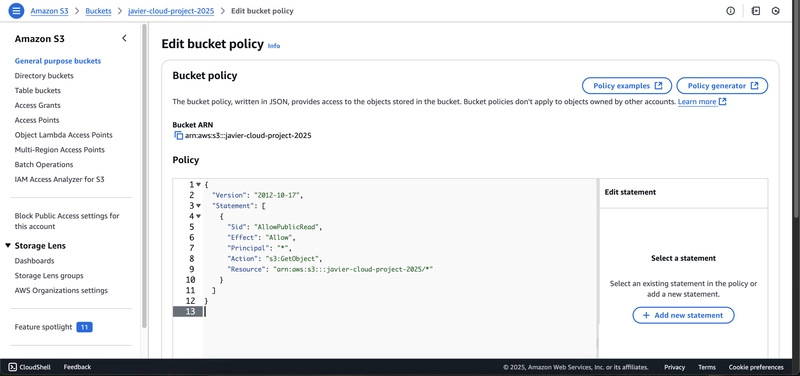This screenshot has width=800, height=376.
Task: Open Directory buckets in sidebar
Action: point(44,76)
